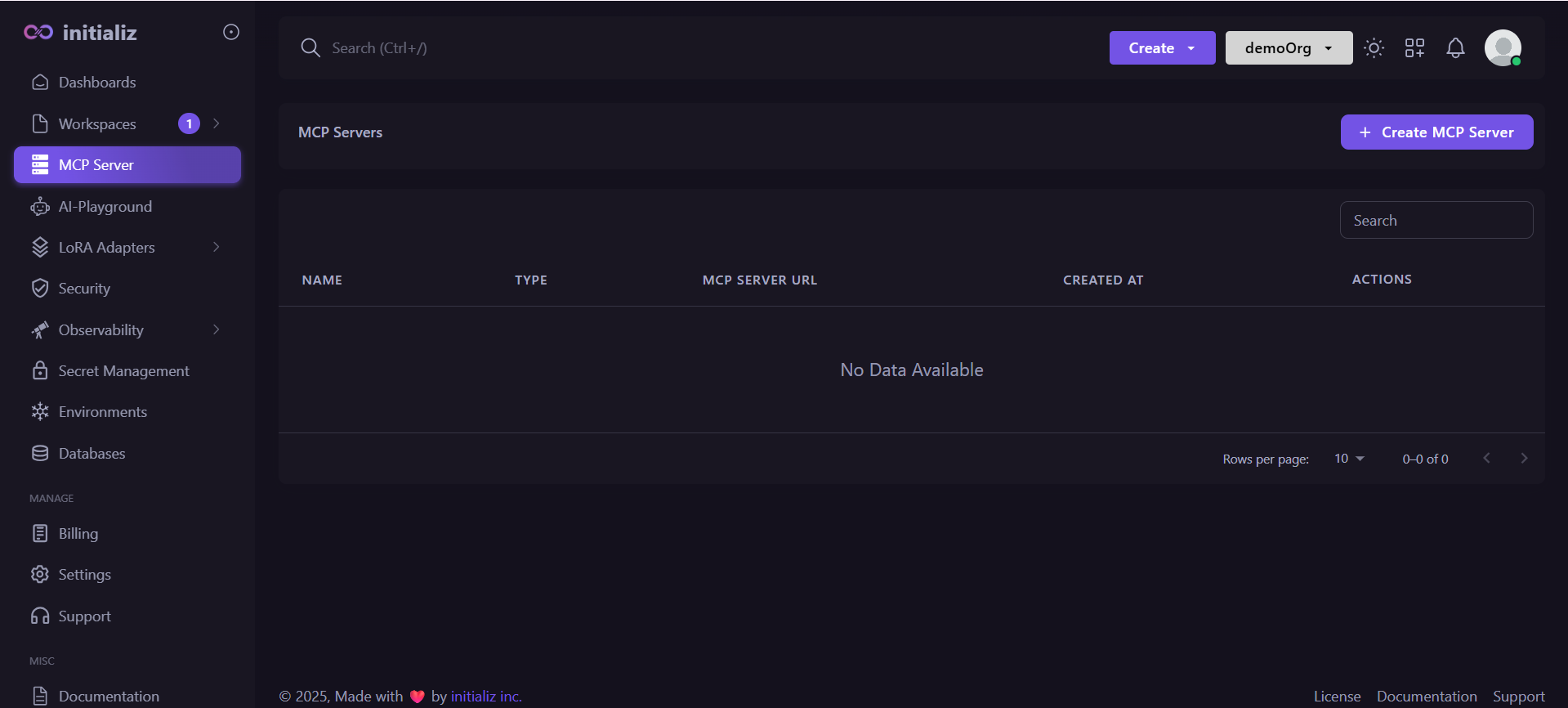Toggle the sidebar pin circle icon
Image resolution: width=1568 pixels, height=708 pixels.
pyautogui.click(x=231, y=32)
